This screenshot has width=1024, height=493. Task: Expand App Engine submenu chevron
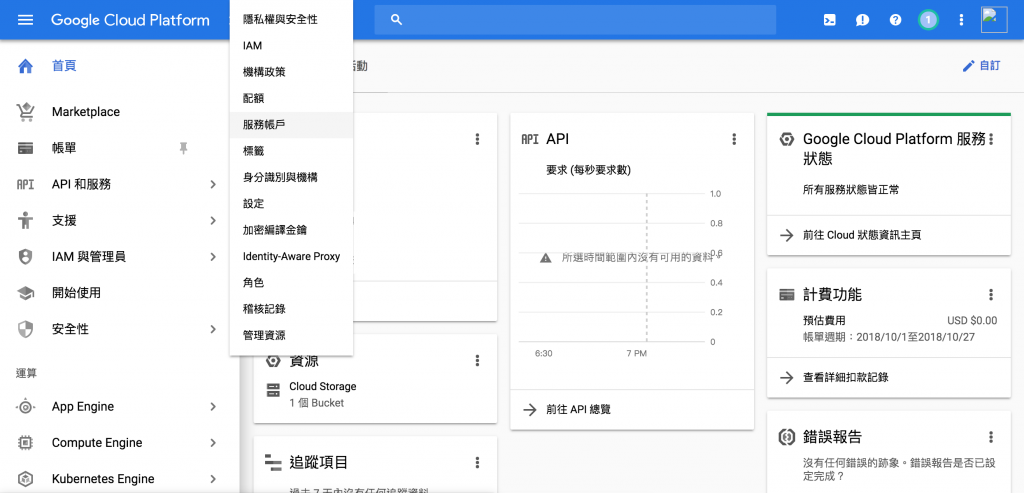[213, 407]
